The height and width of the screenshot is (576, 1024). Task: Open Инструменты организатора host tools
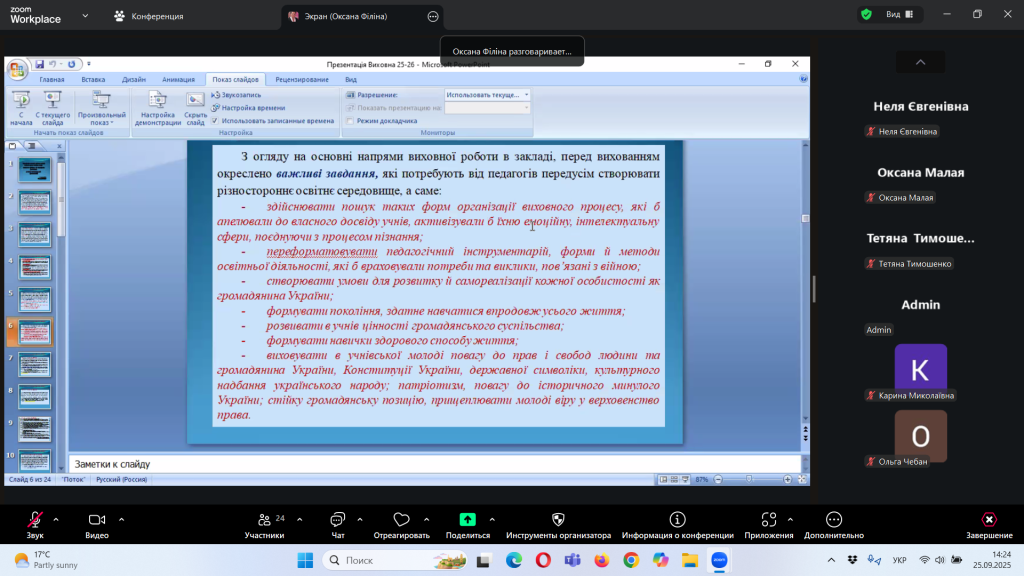coord(558,520)
